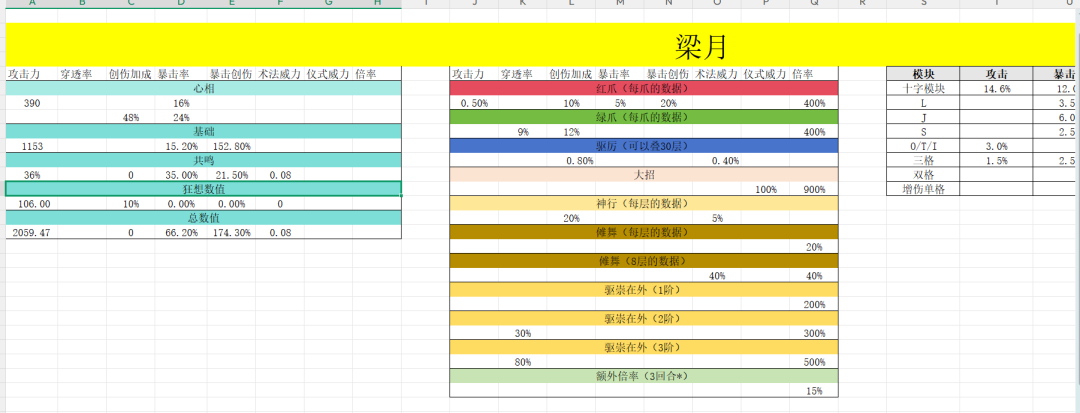
Task: Click the 驱祟在外（3阶）header row
Action: coord(644,348)
